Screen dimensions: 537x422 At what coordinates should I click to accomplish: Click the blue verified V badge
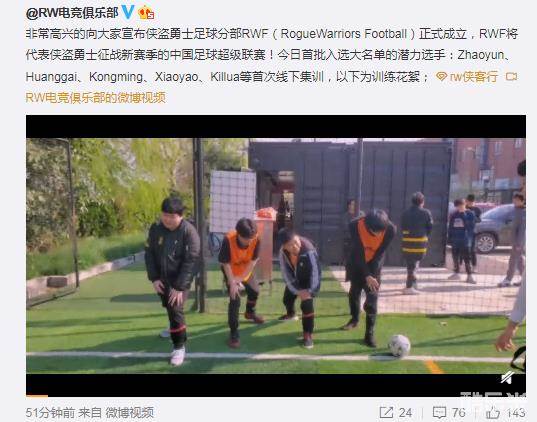[x=128, y=12]
